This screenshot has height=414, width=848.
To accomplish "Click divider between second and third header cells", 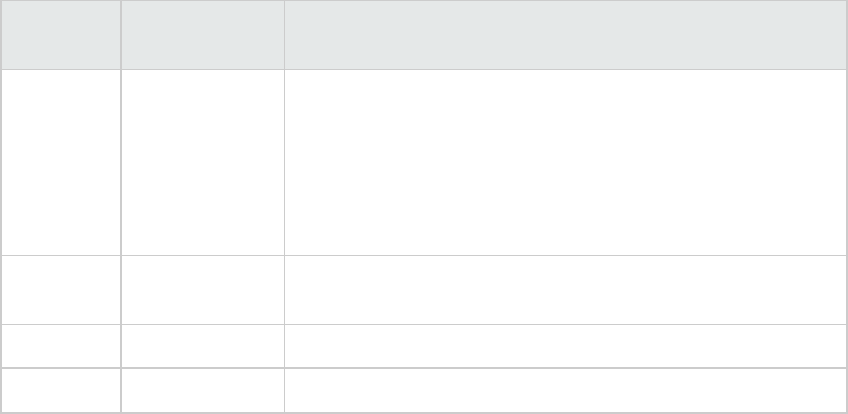I will tap(284, 35).
